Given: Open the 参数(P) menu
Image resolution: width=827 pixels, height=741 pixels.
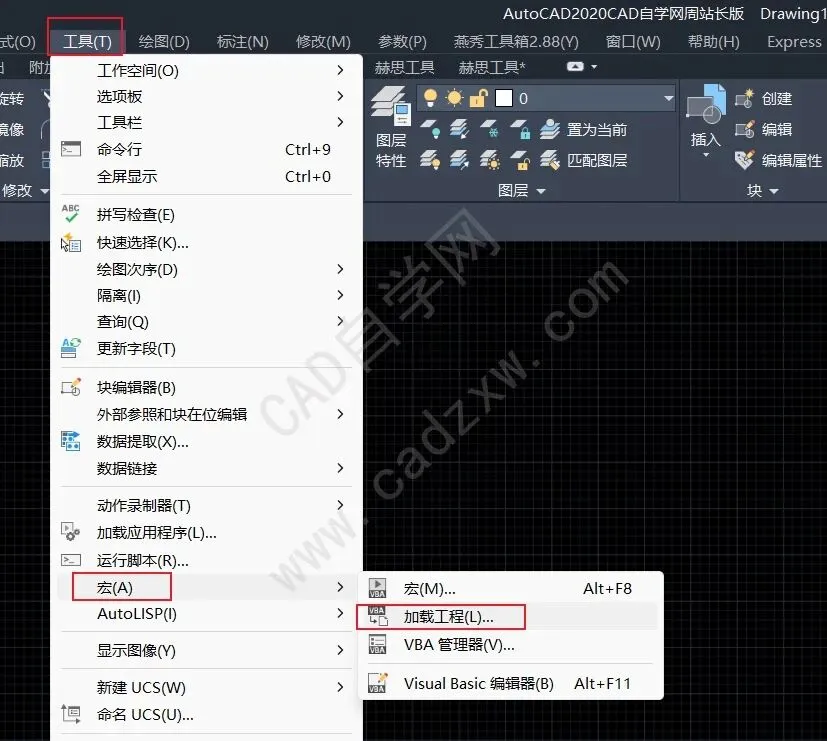Looking at the screenshot, I should [402, 41].
